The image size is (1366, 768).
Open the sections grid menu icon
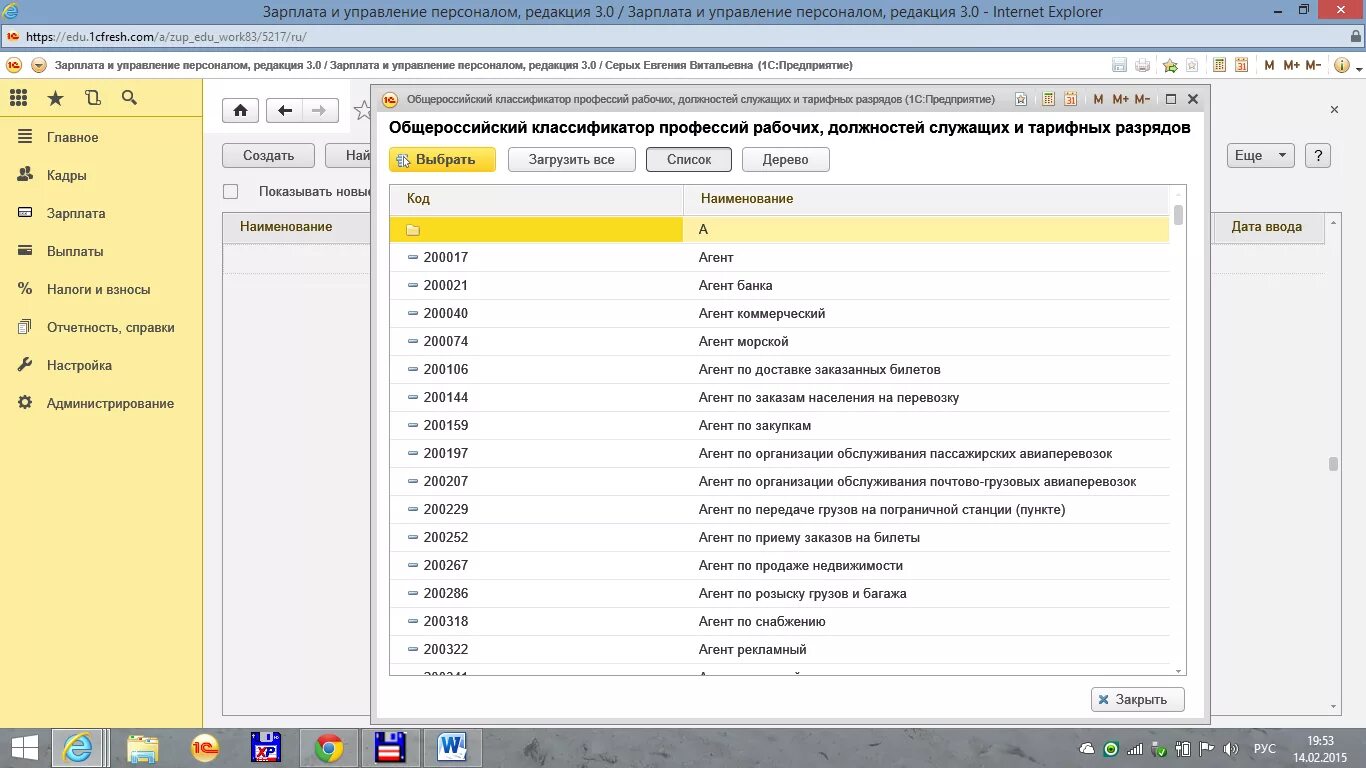(x=18, y=98)
